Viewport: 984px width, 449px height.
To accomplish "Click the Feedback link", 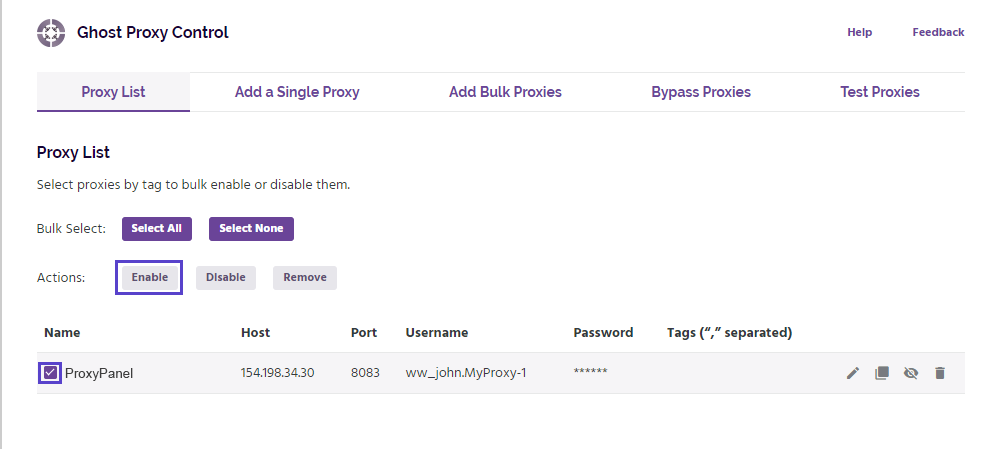I will tap(938, 32).
